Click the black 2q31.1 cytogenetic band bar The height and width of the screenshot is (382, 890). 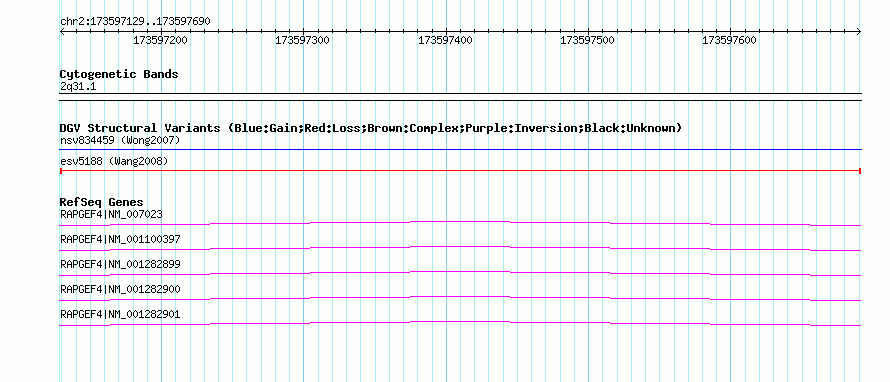pyautogui.click(x=460, y=97)
